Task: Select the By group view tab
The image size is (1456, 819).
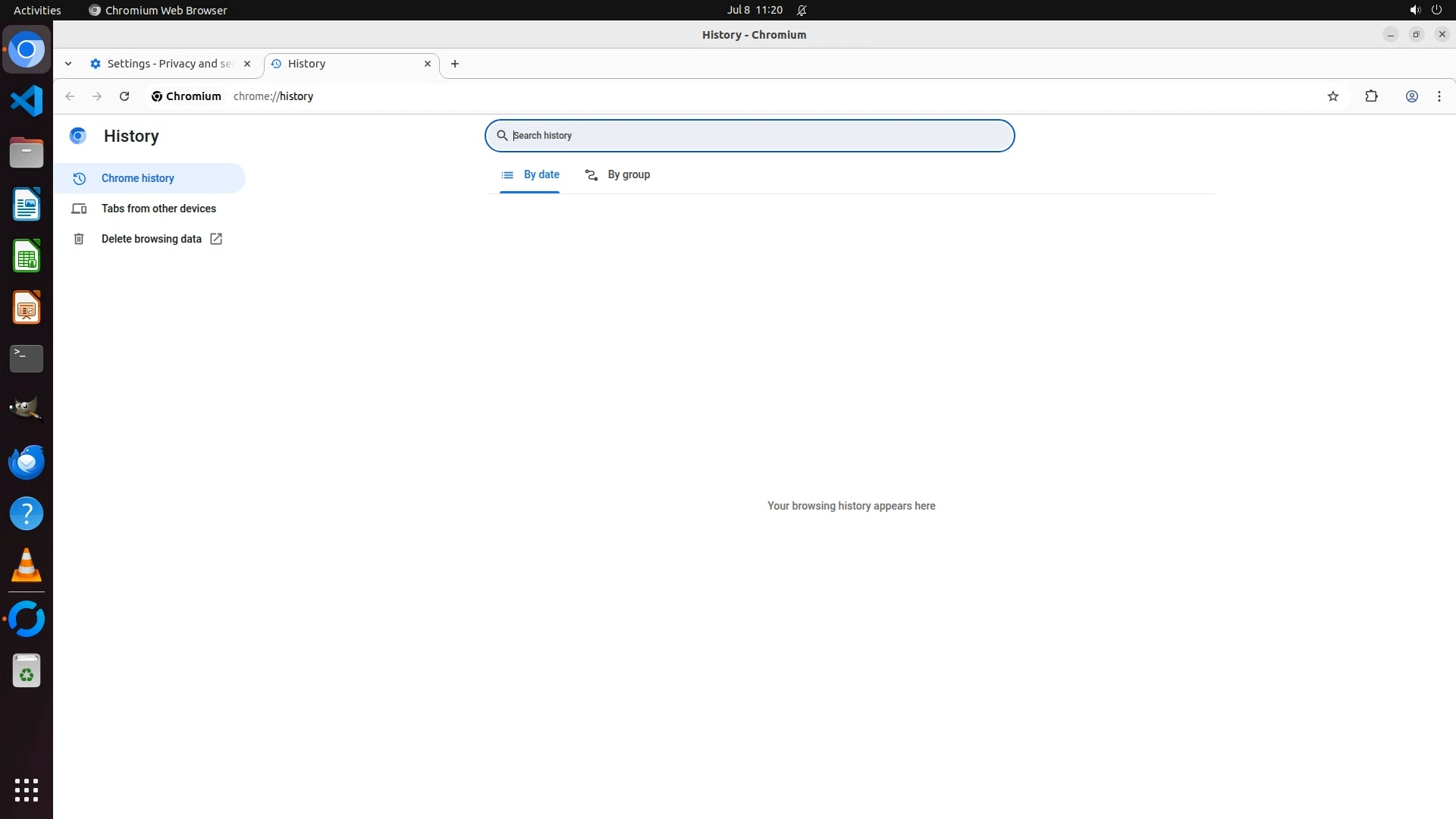Action: 618,175
